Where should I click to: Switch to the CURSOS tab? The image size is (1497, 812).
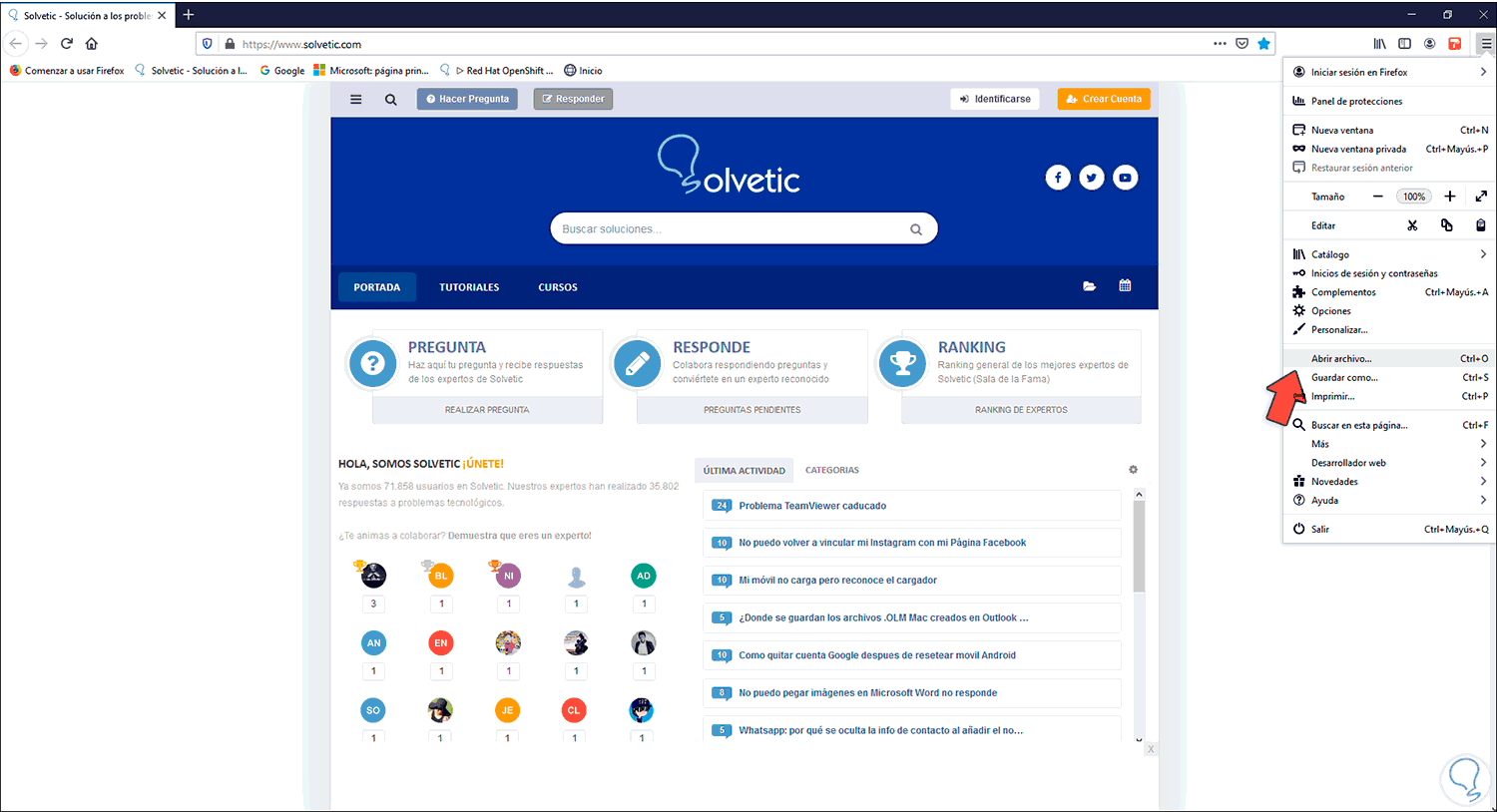point(558,287)
